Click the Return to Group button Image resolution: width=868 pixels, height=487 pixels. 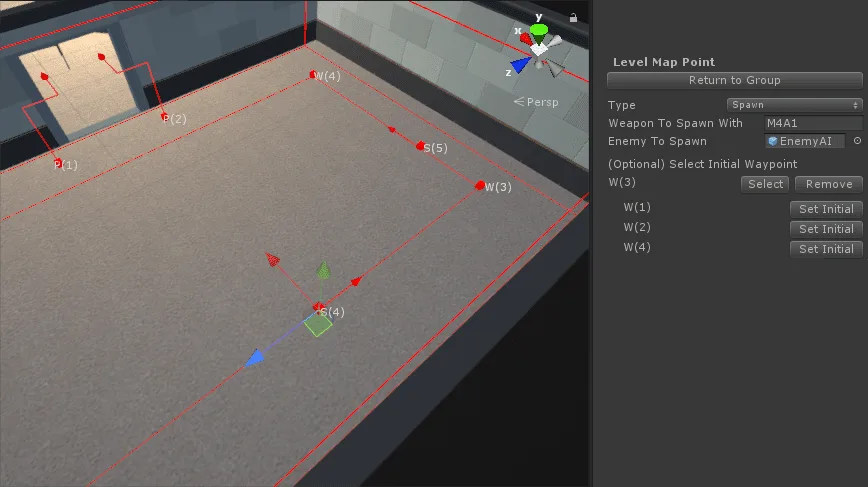pyautogui.click(x=735, y=80)
